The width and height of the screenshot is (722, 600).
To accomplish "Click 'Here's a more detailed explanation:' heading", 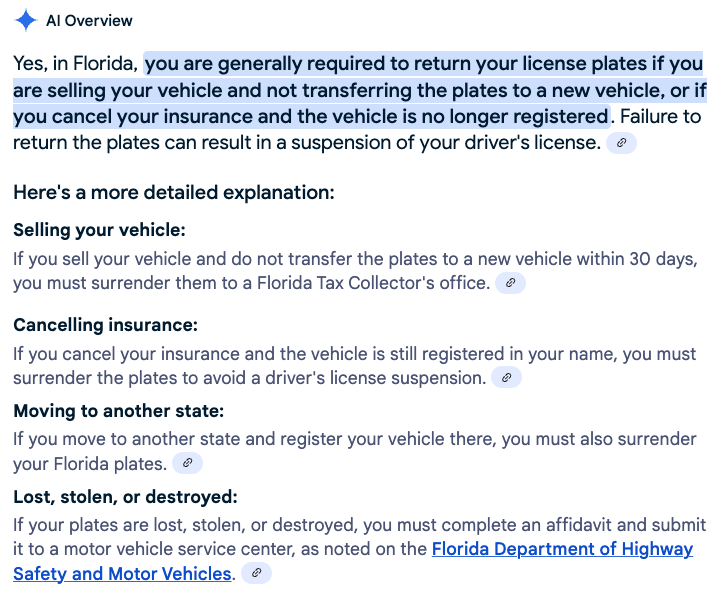I will (174, 192).
